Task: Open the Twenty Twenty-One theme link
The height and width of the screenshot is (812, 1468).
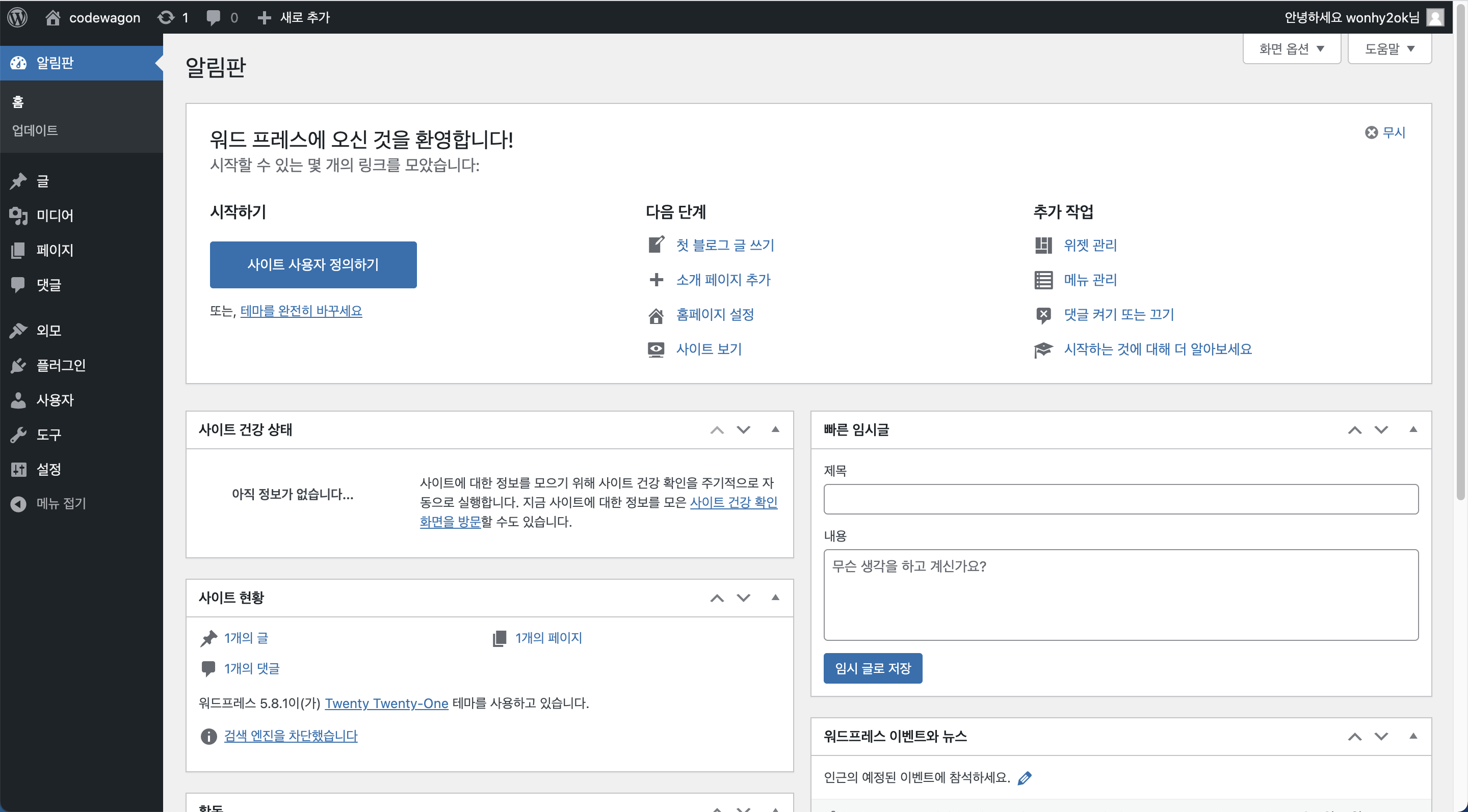Action: [x=386, y=703]
